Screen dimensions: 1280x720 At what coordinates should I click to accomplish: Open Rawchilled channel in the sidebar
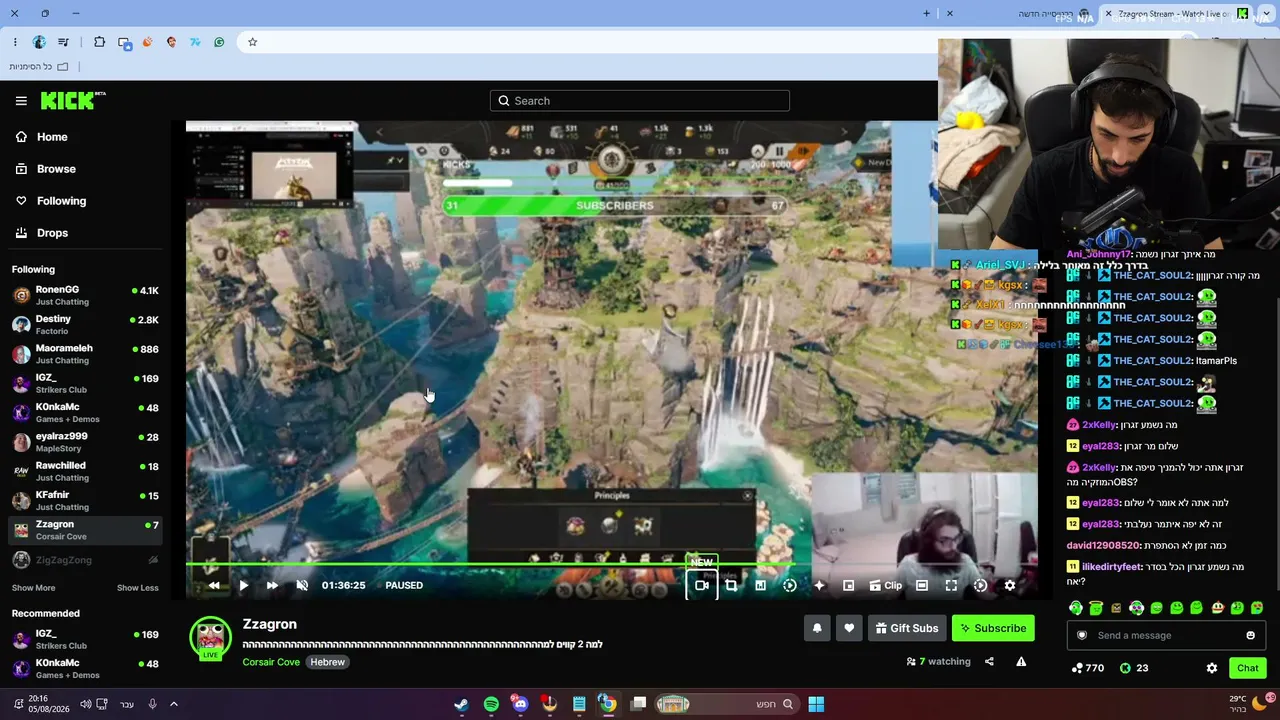[x=85, y=471]
